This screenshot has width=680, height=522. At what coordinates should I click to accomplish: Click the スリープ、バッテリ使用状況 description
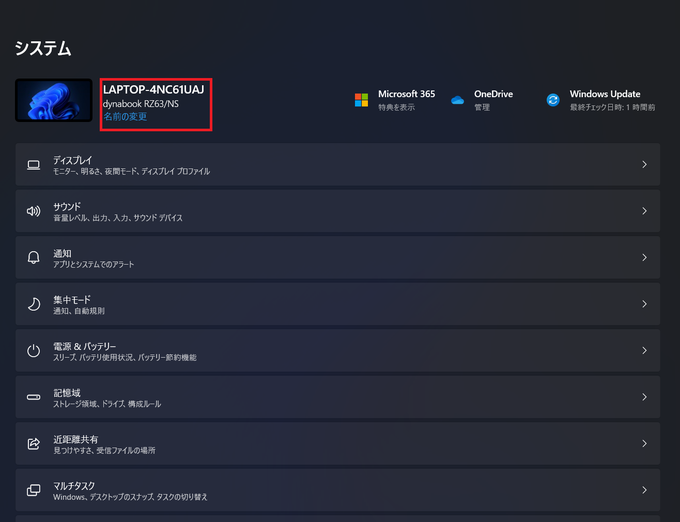coord(124,358)
